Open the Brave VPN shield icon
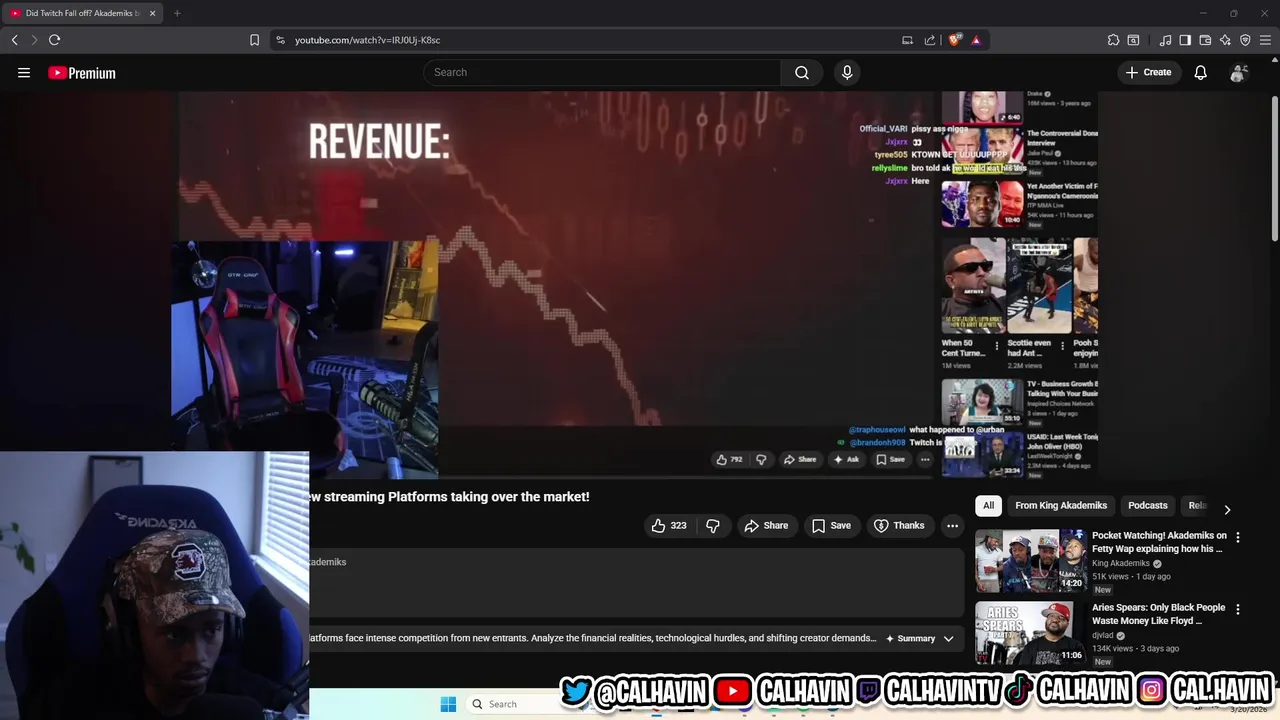This screenshot has width=1280, height=720. 1245,40
